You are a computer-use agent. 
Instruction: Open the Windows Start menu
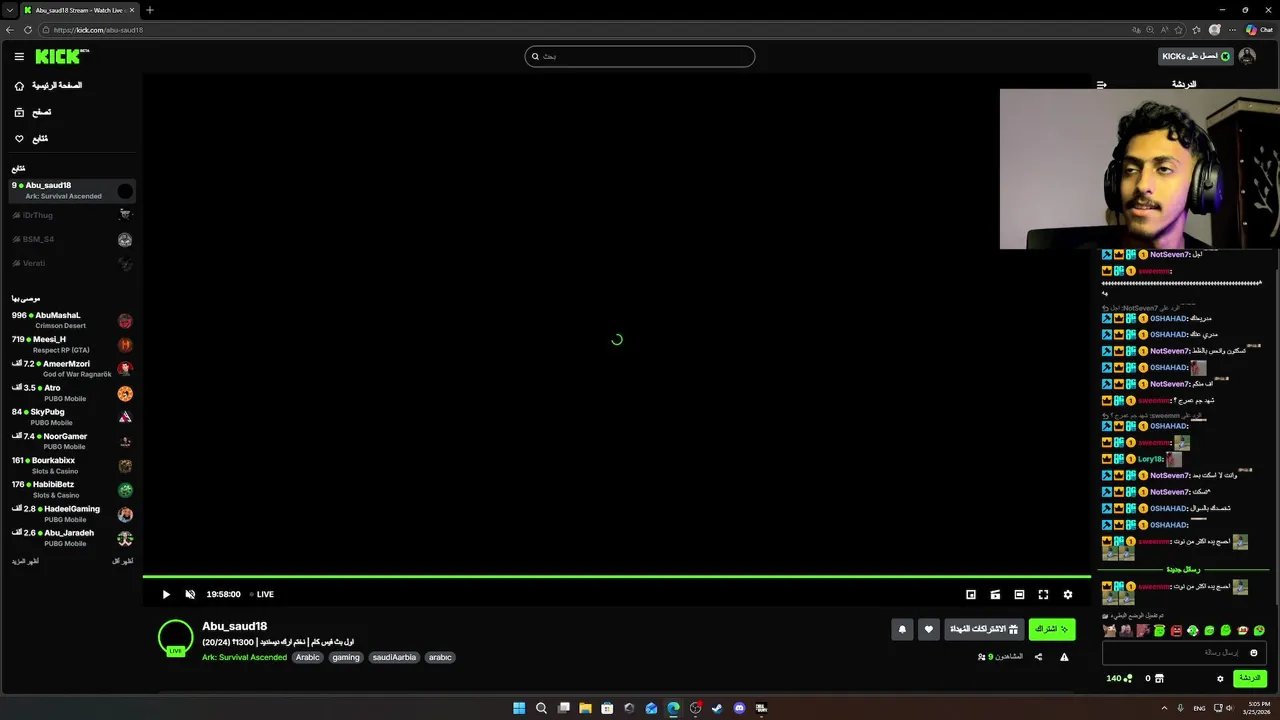click(x=519, y=708)
